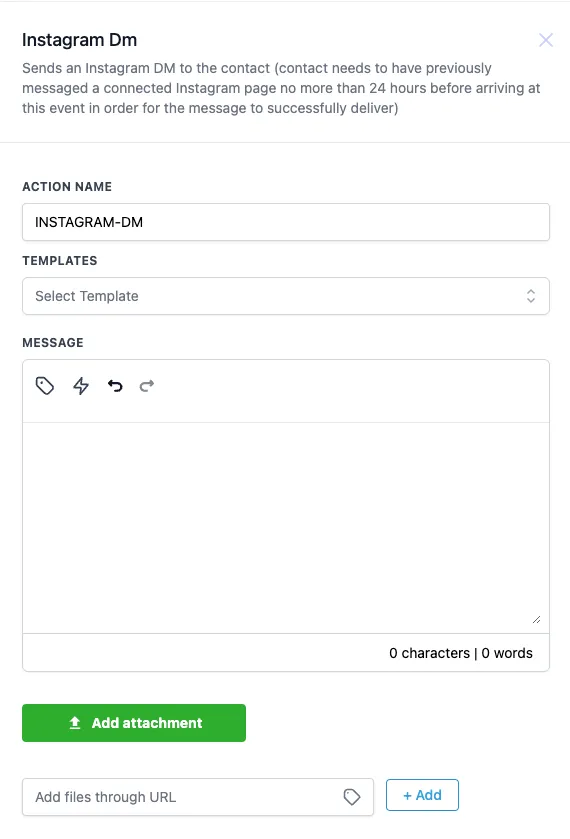Click the MESSAGE label

[52, 342]
